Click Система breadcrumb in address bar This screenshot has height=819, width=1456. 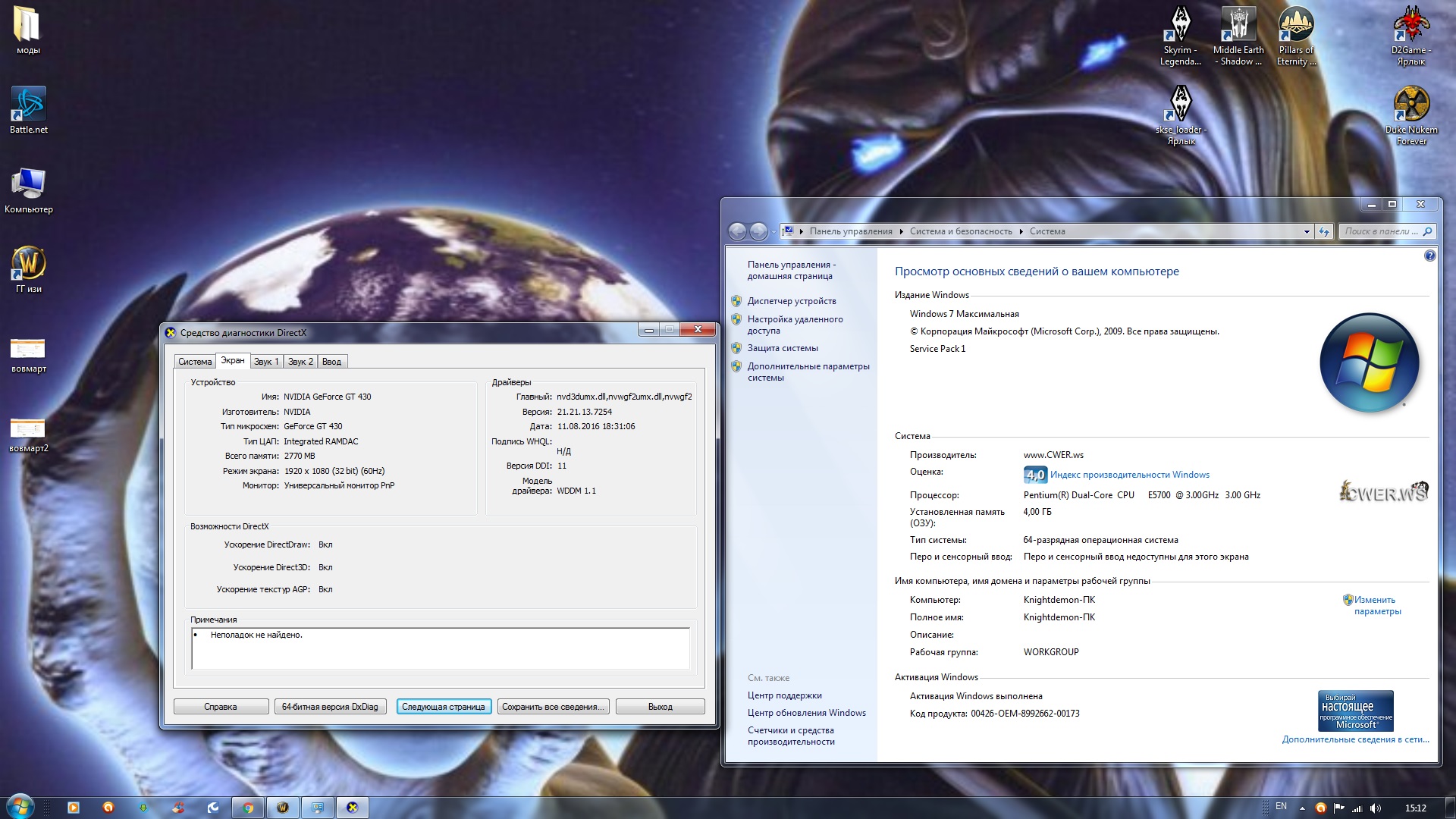coord(1047,232)
